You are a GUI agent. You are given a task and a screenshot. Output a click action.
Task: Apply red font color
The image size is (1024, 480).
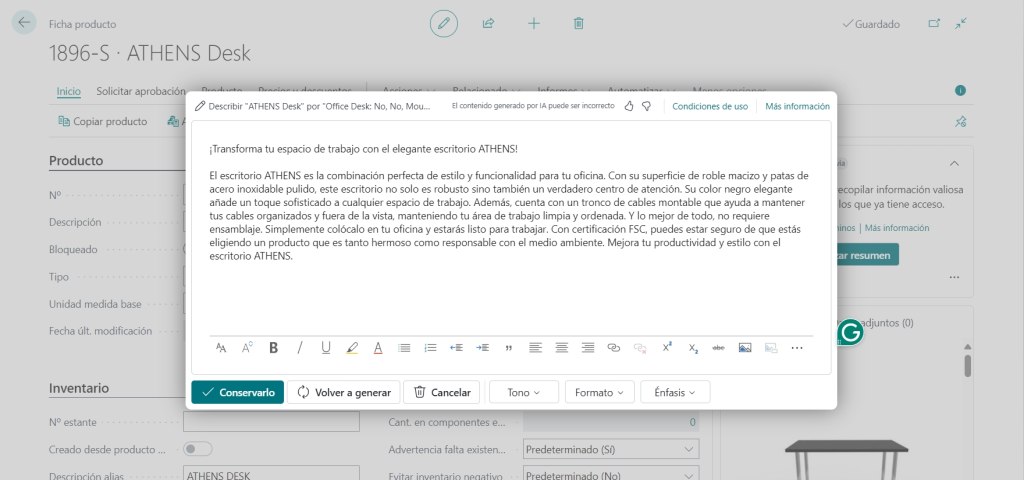[377, 348]
